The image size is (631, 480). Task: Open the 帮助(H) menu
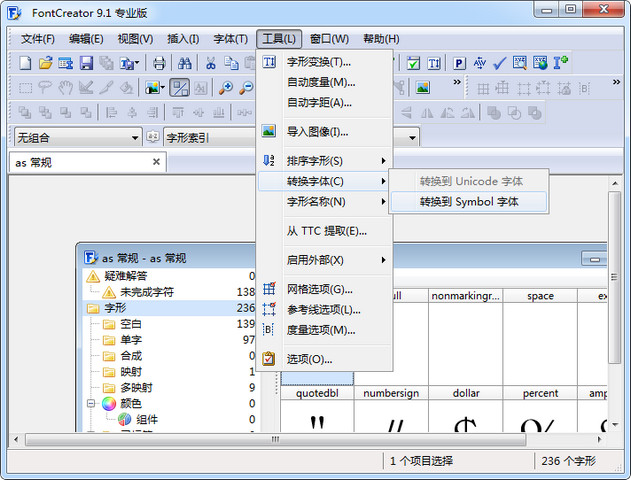pyautogui.click(x=381, y=39)
